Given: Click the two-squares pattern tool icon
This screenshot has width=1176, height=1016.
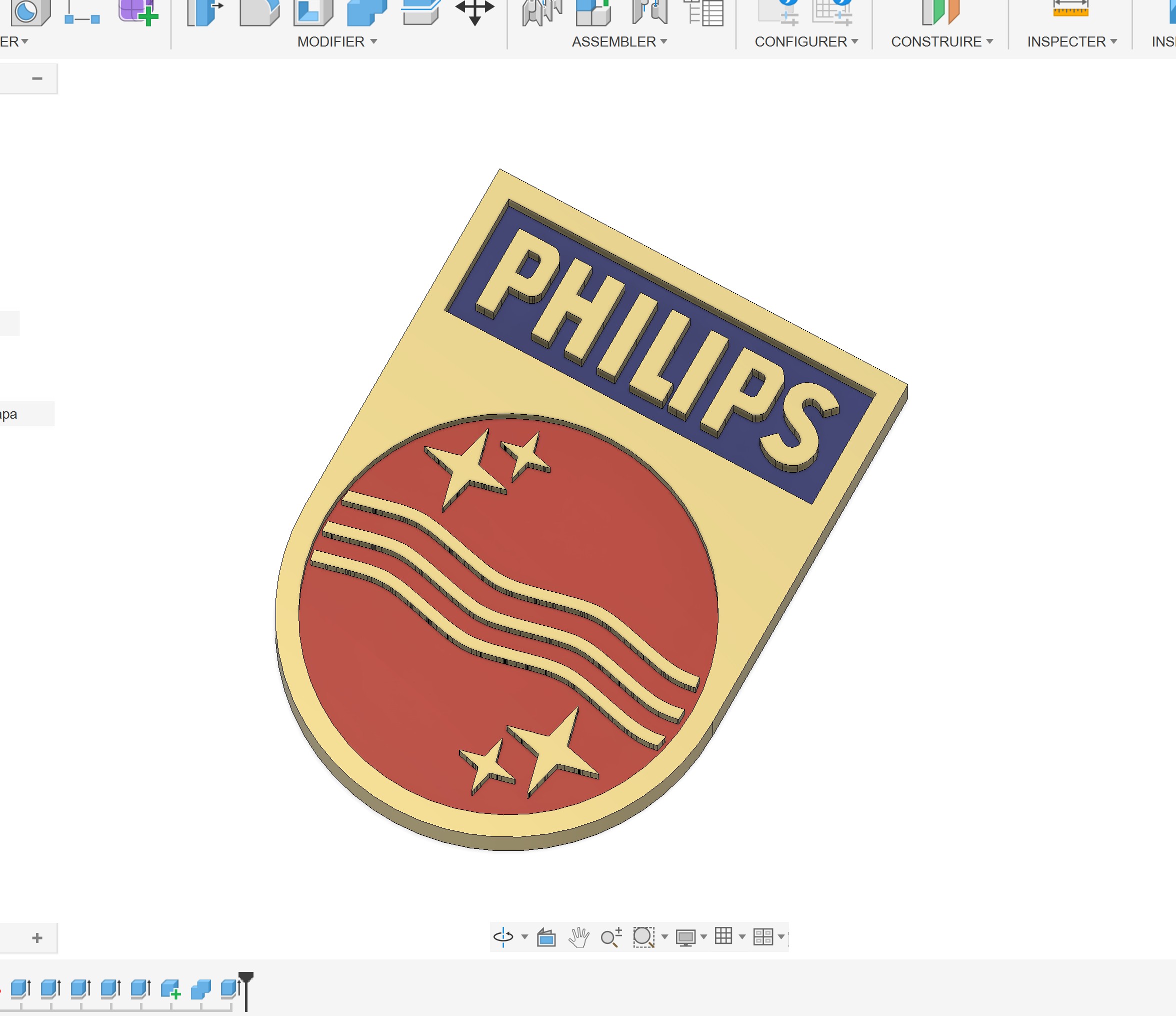Looking at the screenshot, I should [82, 14].
